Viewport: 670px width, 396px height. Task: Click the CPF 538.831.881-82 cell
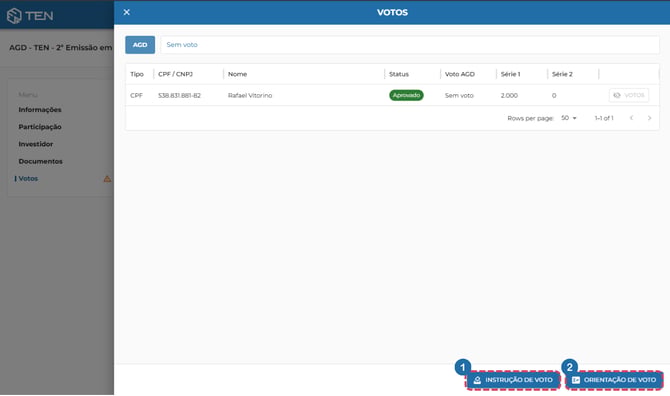[179, 96]
